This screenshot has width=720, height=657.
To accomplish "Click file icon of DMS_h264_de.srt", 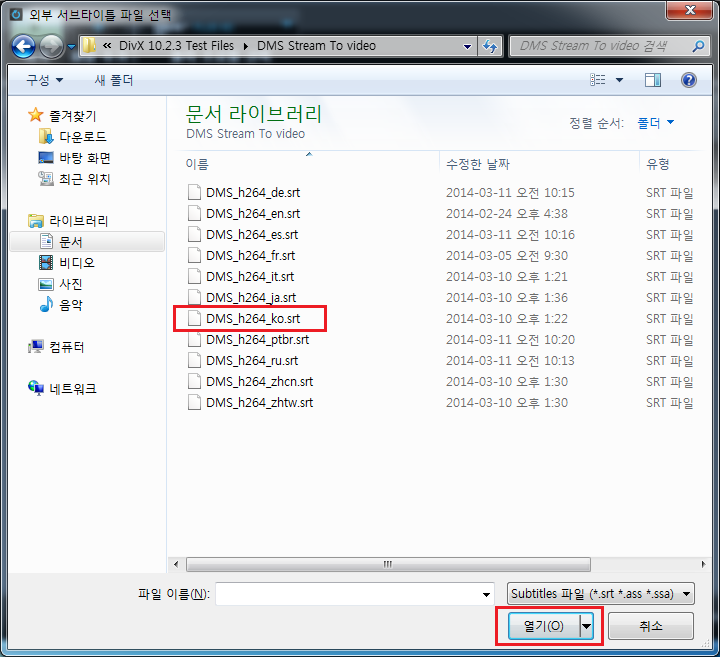I will click(194, 192).
